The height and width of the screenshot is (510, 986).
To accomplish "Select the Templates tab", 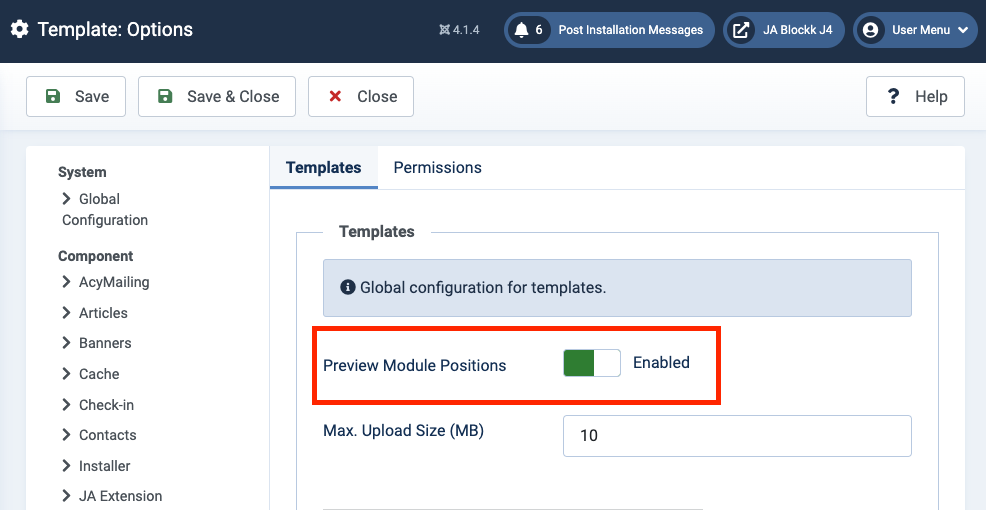I will click(323, 168).
